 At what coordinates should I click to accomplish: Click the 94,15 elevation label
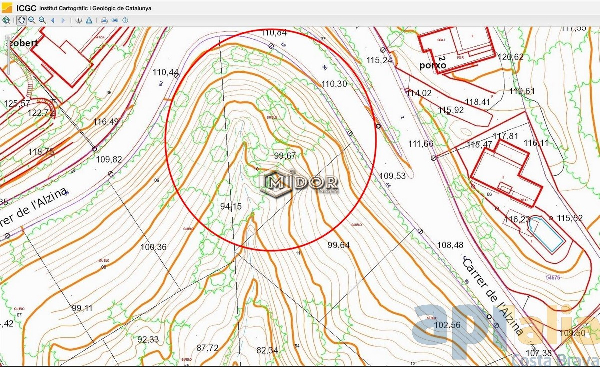[x=231, y=206]
